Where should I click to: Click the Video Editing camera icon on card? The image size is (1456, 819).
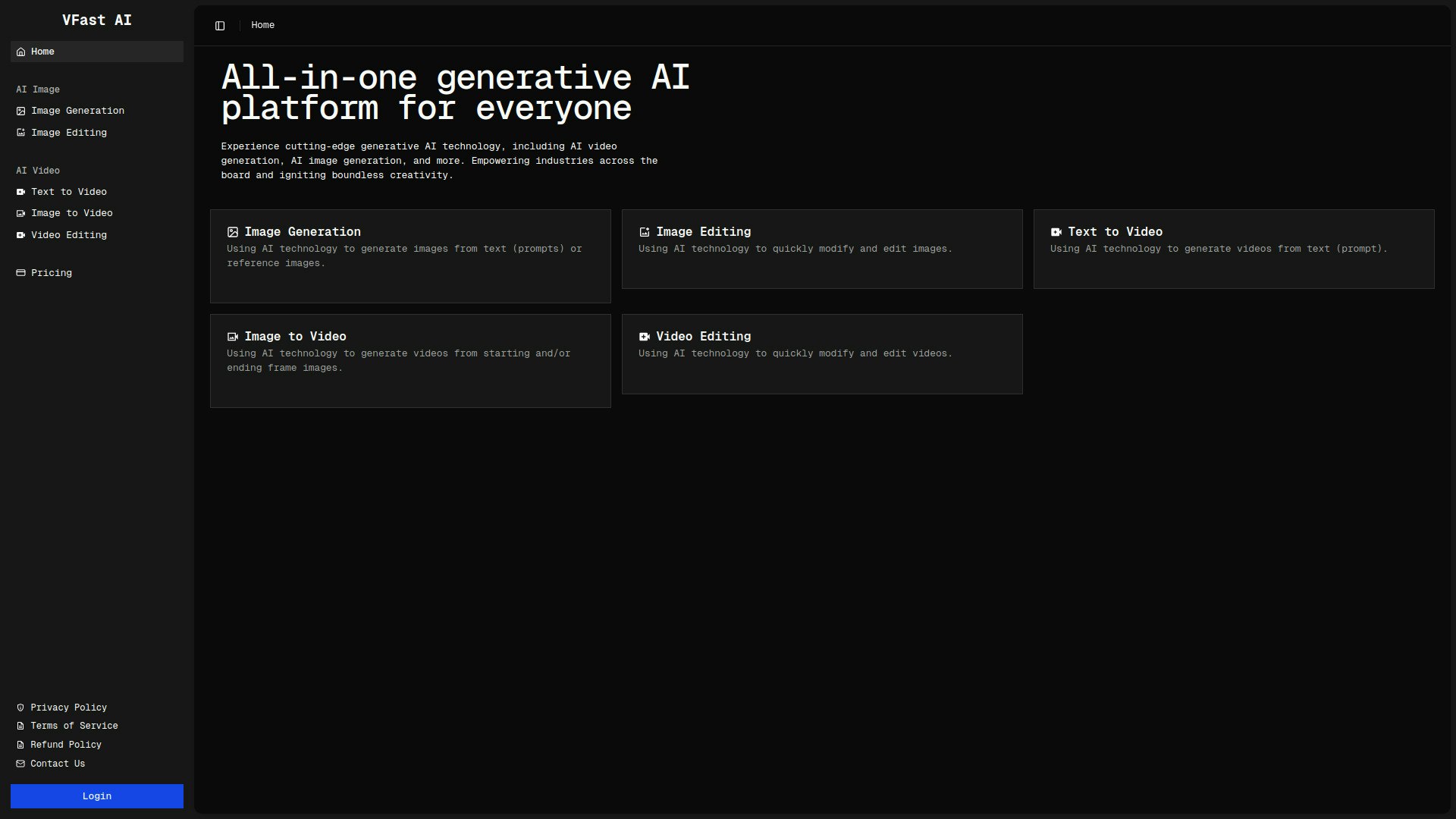pyautogui.click(x=645, y=336)
